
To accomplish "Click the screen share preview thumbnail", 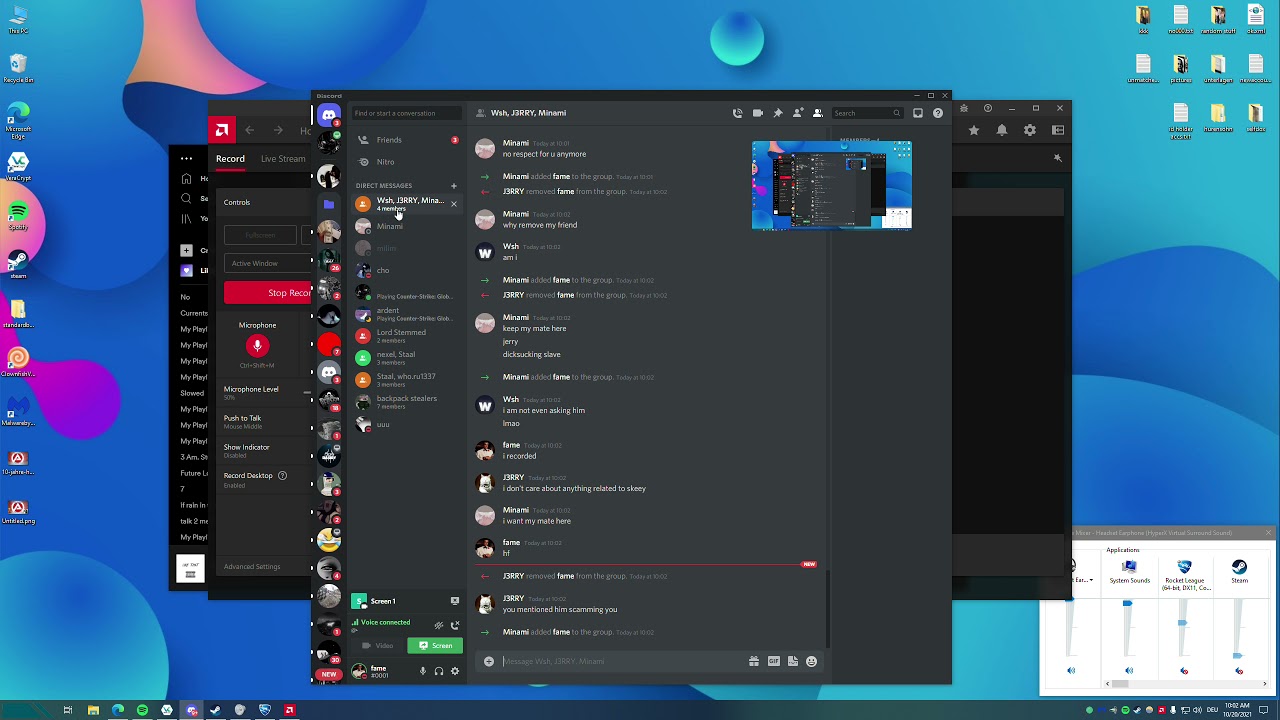I will (x=831, y=185).
